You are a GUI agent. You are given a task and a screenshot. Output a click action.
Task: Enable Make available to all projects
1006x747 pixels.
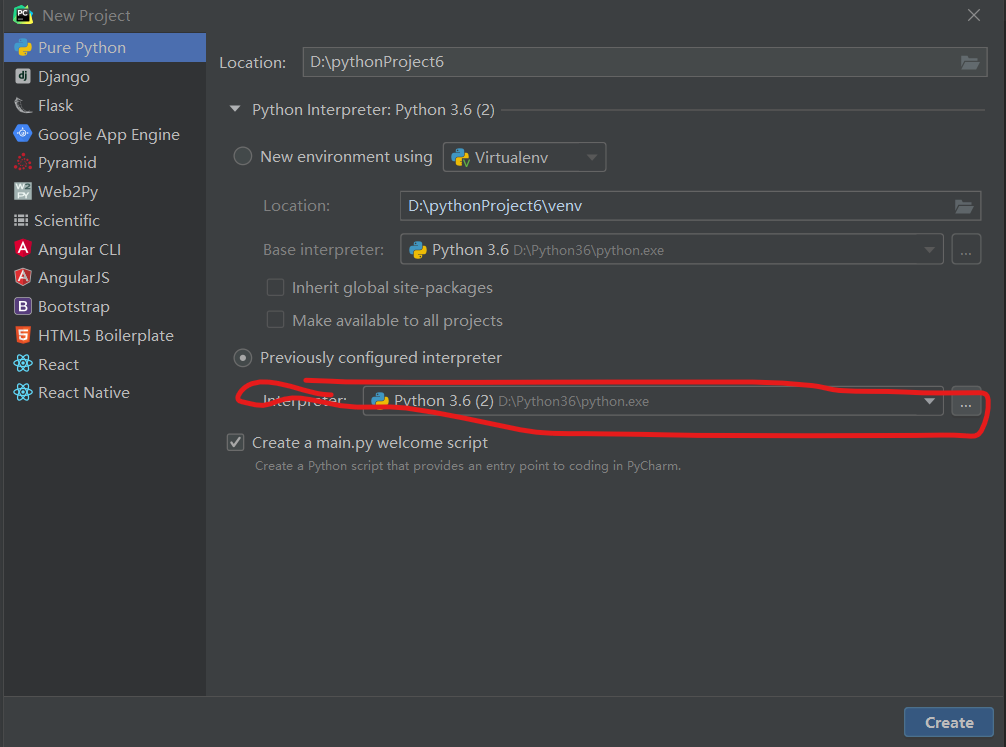pos(275,320)
